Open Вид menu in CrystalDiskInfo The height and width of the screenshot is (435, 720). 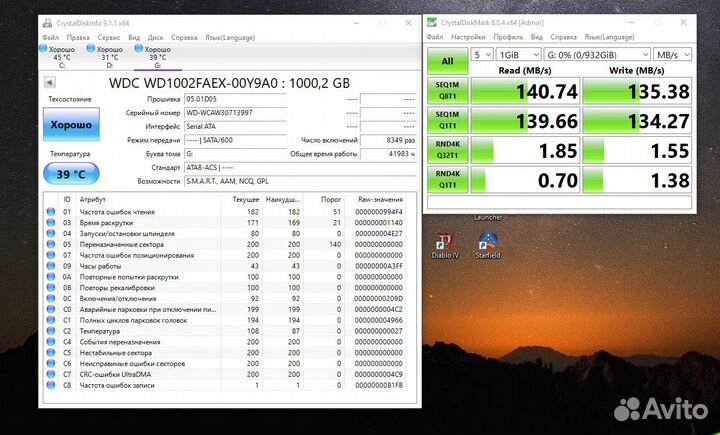click(134, 38)
